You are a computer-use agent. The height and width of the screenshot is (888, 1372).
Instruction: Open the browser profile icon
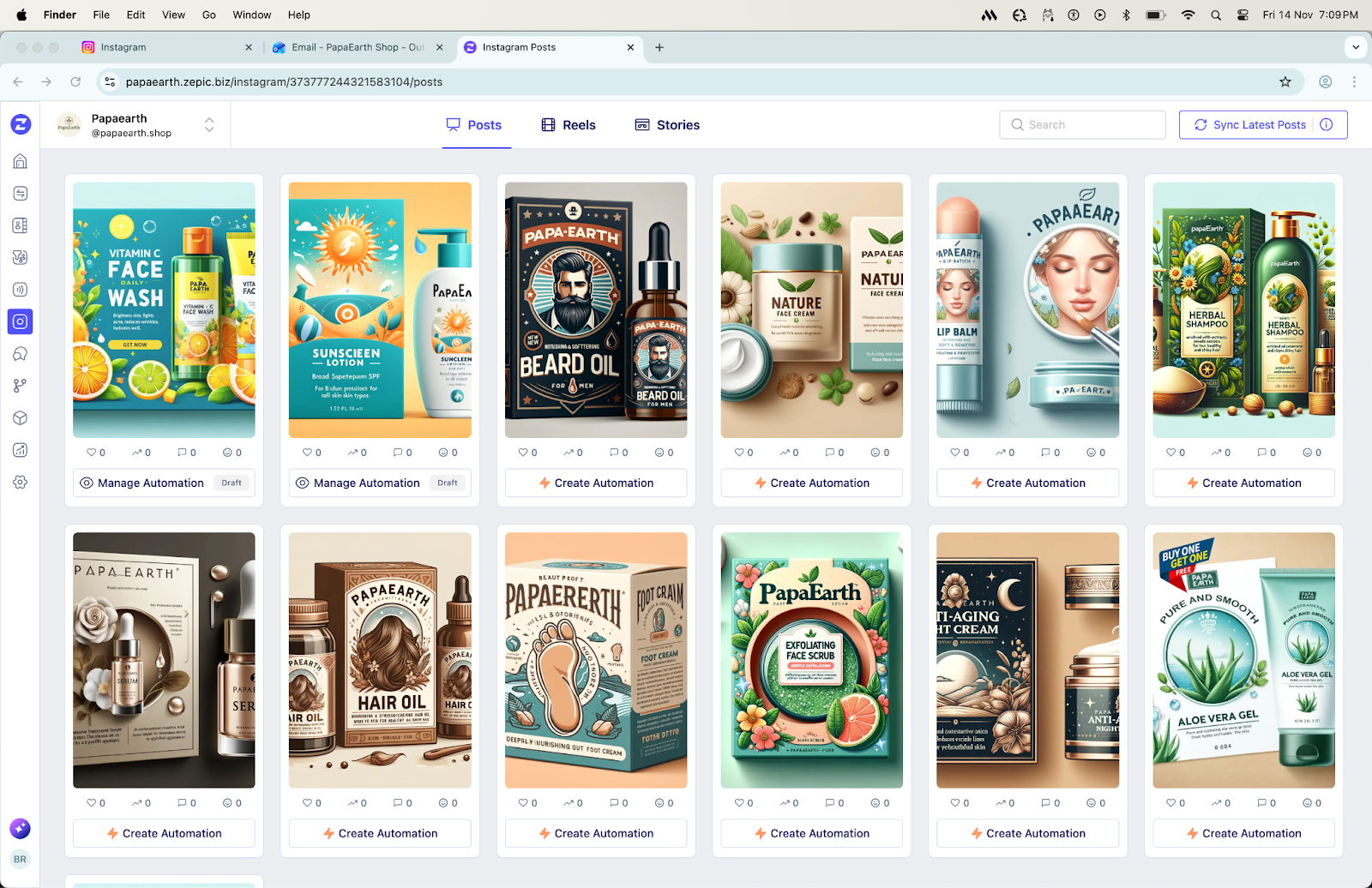click(x=1326, y=82)
